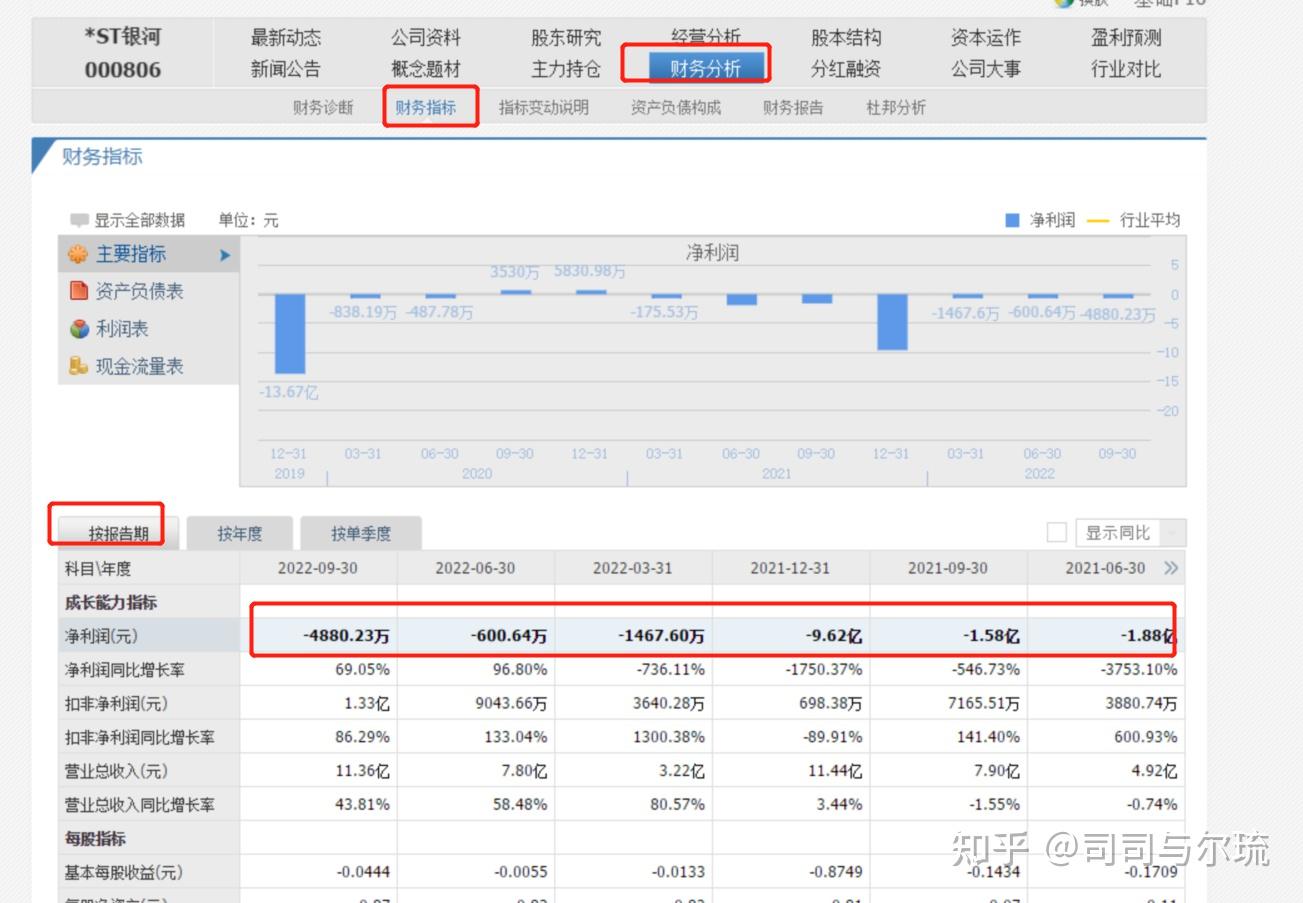The image size is (1303, 903).
Task: Click the 扣非净利润(元) row label
Action: click(x=116, y=704)
